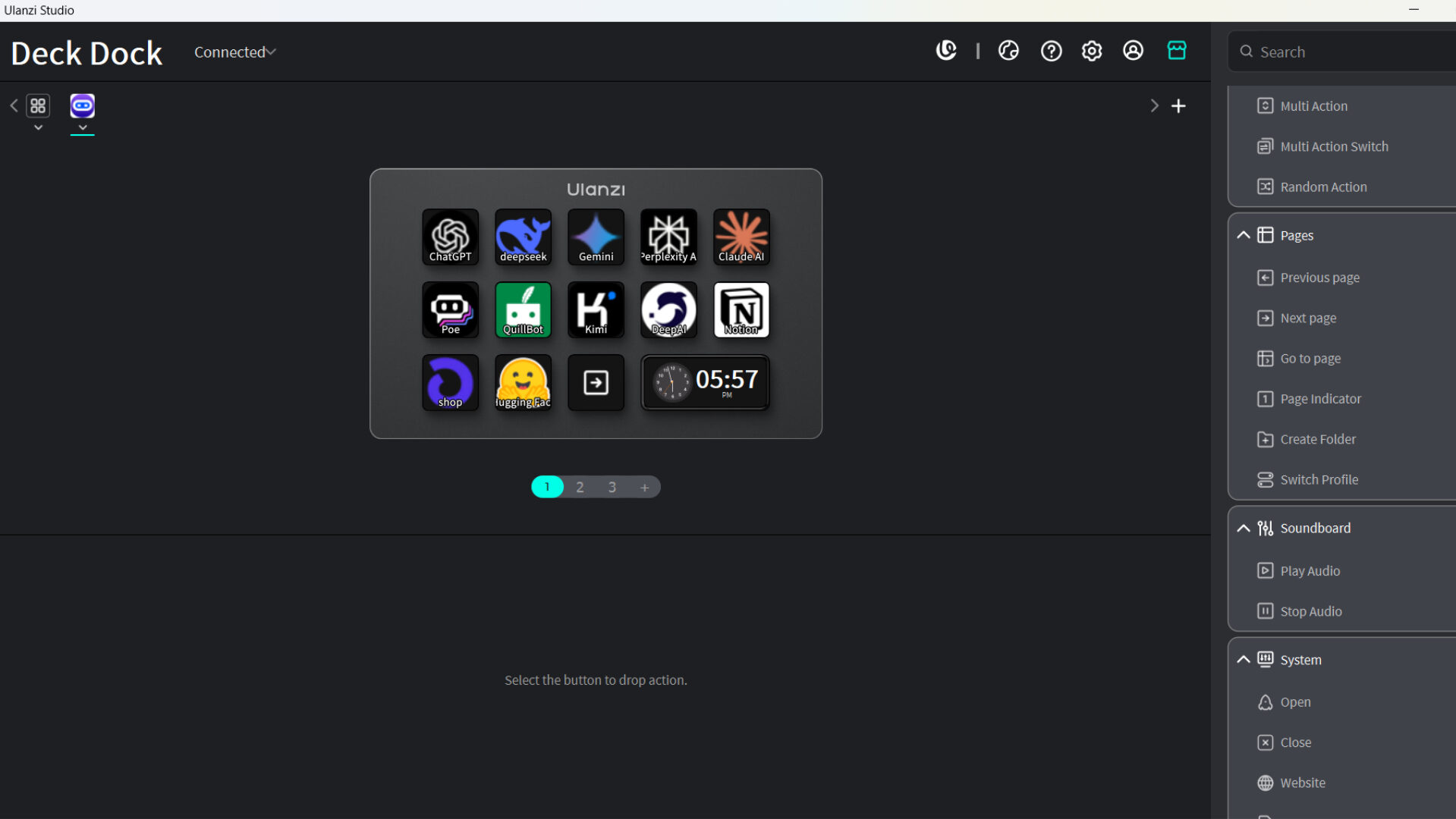The height and width of the screenshot is (819, 1456).
Task: Select the Perplexity AI deck key
Action: (x=668, y=237)
